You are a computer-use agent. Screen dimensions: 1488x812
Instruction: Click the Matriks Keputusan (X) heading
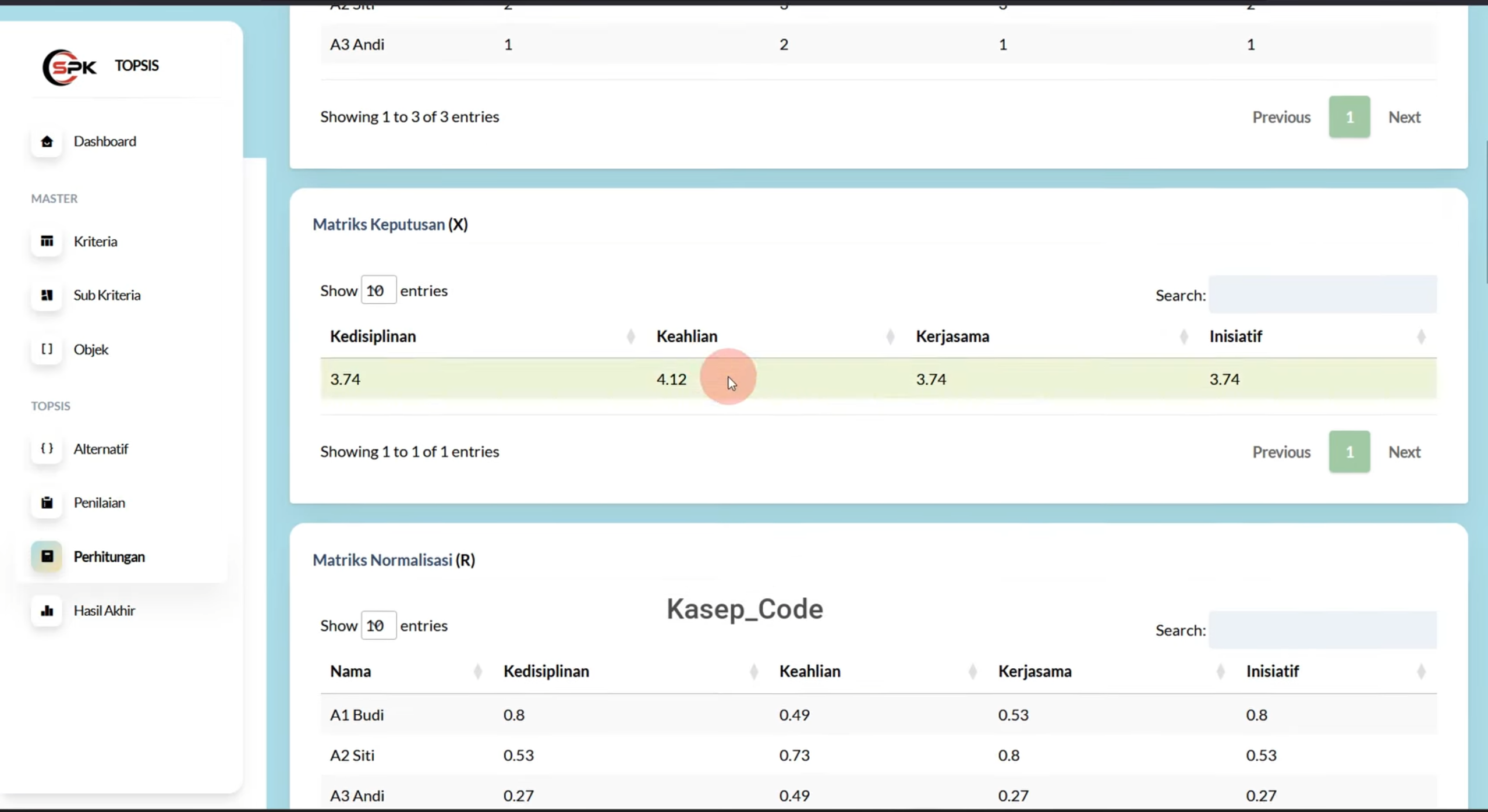(x=390, y=225)
